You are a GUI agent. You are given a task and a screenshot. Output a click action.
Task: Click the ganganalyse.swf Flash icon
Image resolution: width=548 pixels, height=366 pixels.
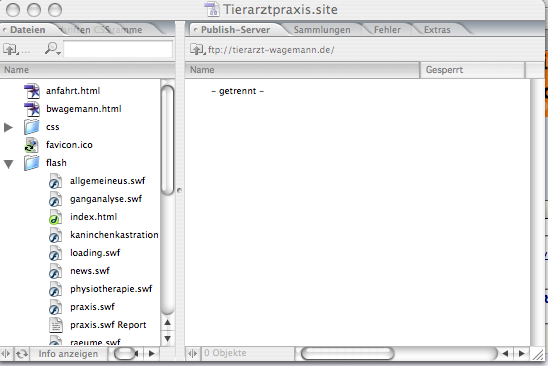[x=55, y=199]
